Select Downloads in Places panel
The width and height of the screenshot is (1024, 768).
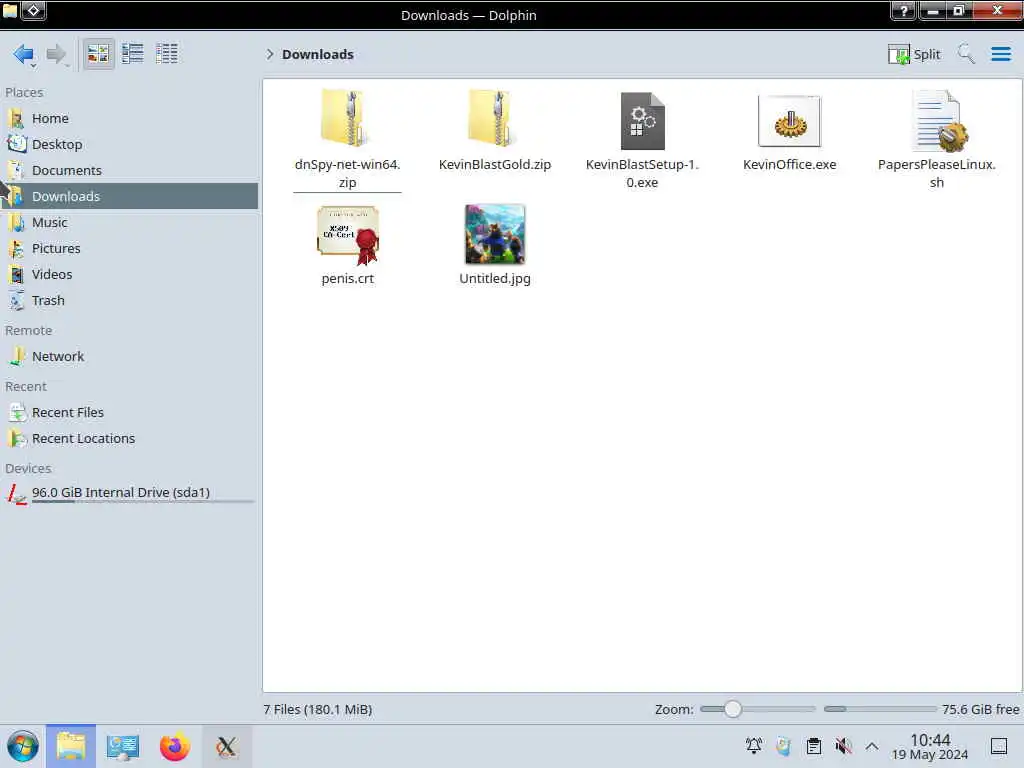[x=129, y=196]
